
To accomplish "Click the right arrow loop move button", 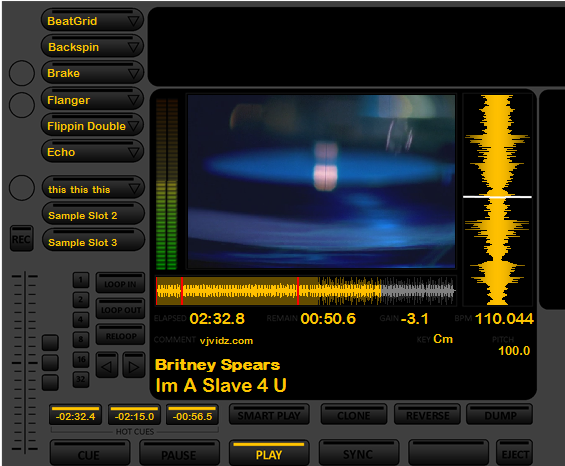I will (134, 365).
